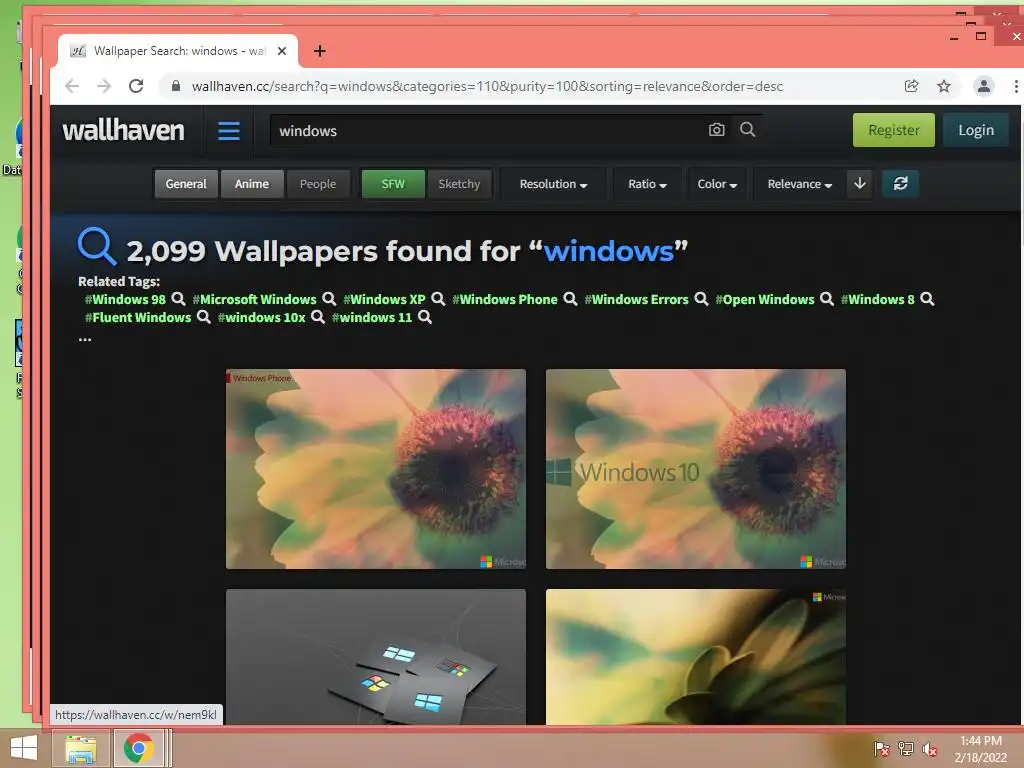Screen dimensions: 1024x768
Task: Click the Login button
Action: [x=976, y=130]
